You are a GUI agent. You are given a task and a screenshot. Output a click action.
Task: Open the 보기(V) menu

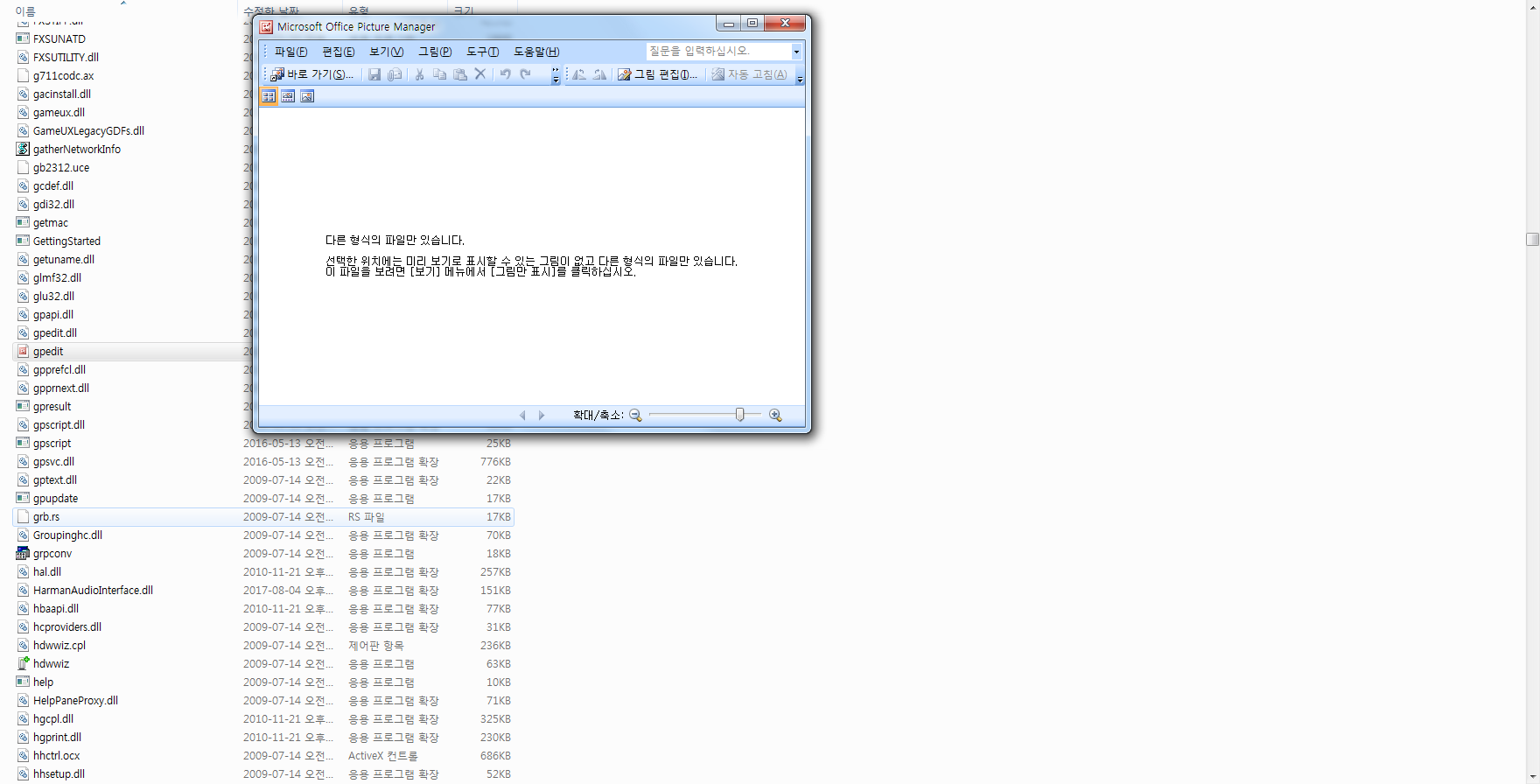[x=386, y=52]
